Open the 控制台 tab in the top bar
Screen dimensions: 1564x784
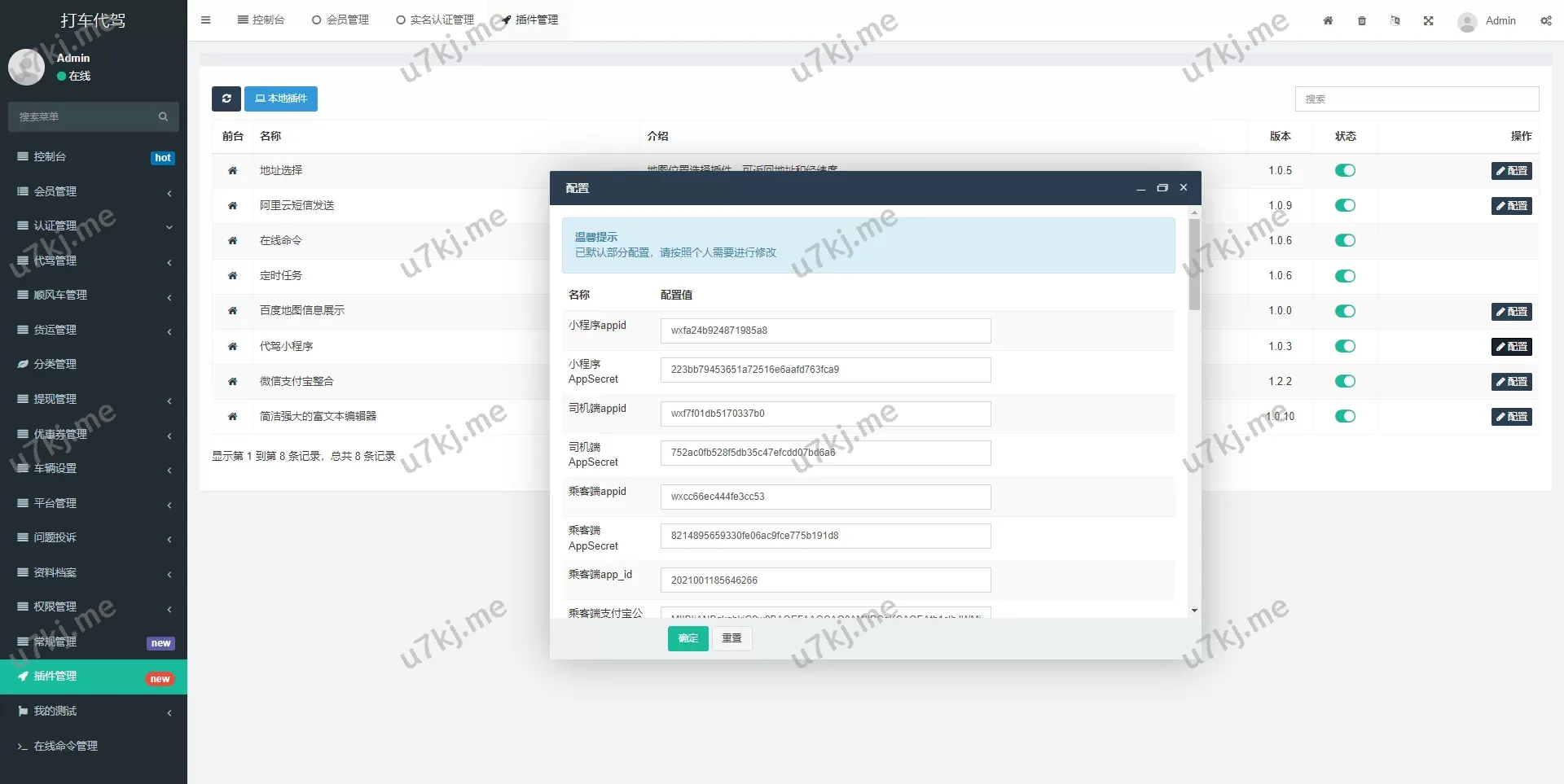(261, 20)
